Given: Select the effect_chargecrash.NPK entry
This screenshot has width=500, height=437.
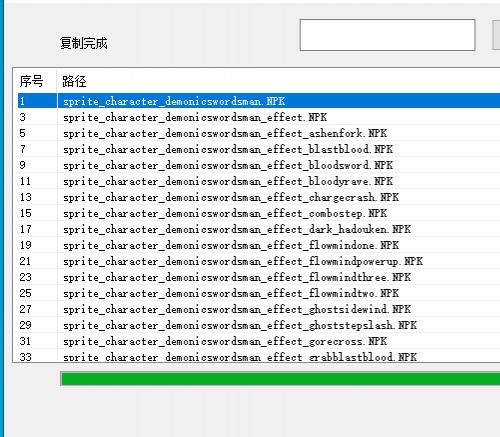Looking at the screenshot, I should point(259,197).
